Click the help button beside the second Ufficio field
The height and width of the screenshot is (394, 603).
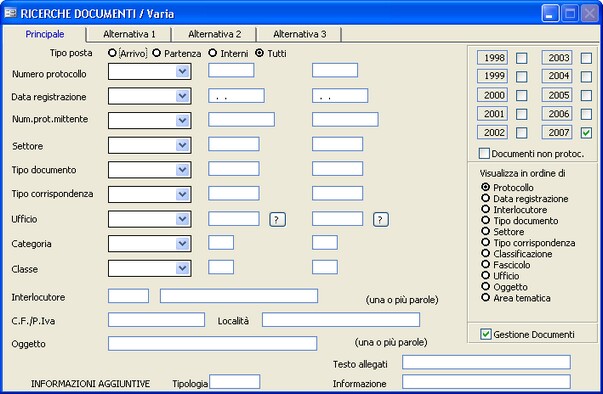(x=380, y=219)
